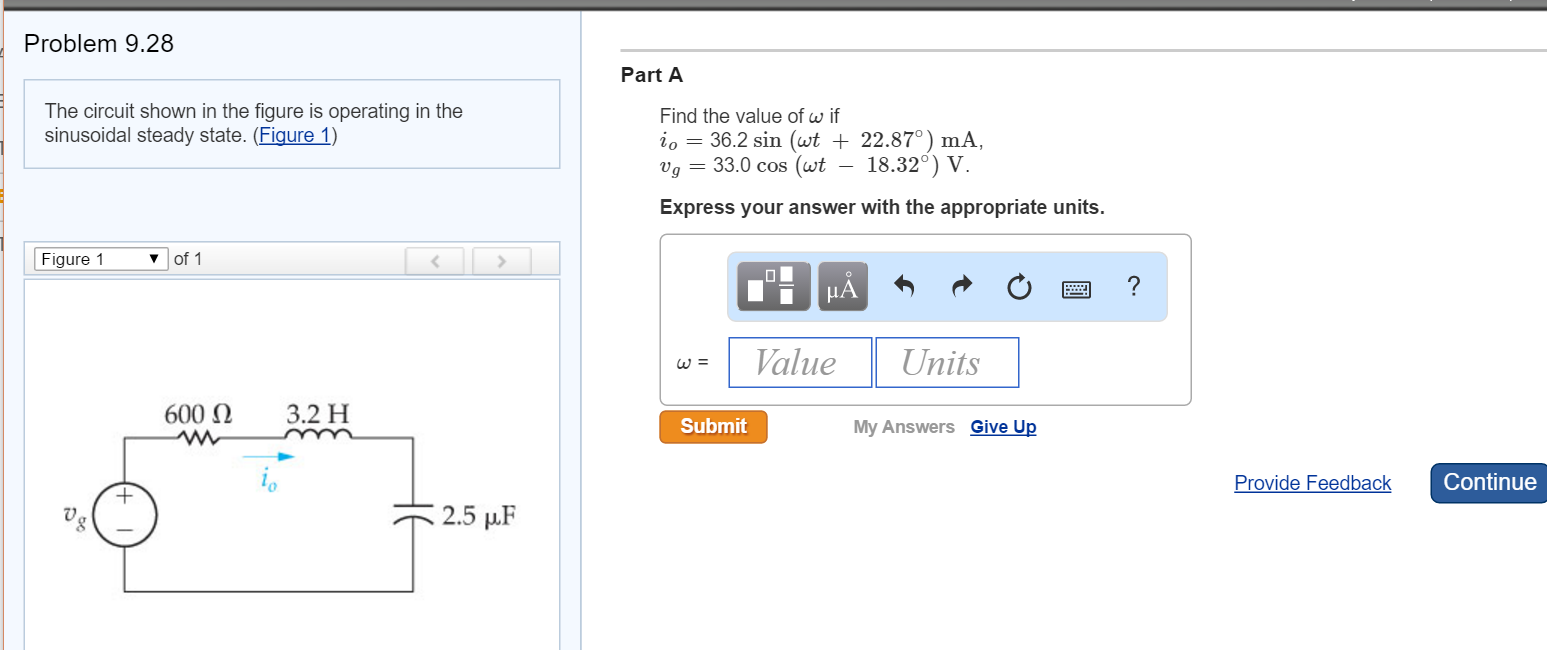Viewport: 1547px width, 650px height.
Task: Click the undo arrow icon
Action: 904,288
